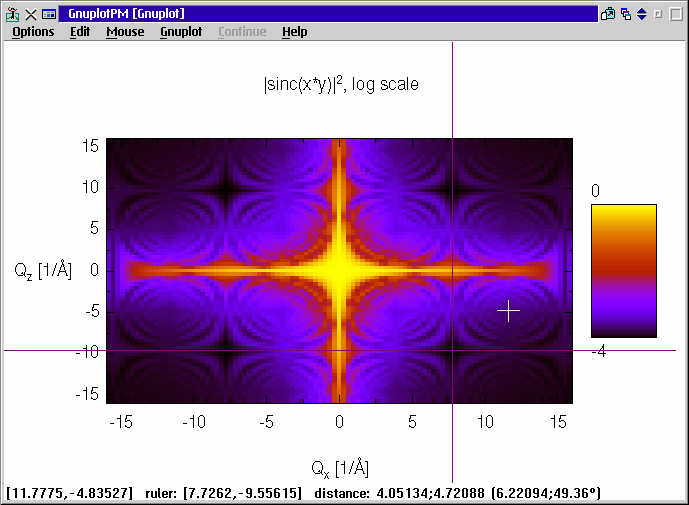
Task: Click the cascading windows icon in title bar
Action: [x=626, y=14]
